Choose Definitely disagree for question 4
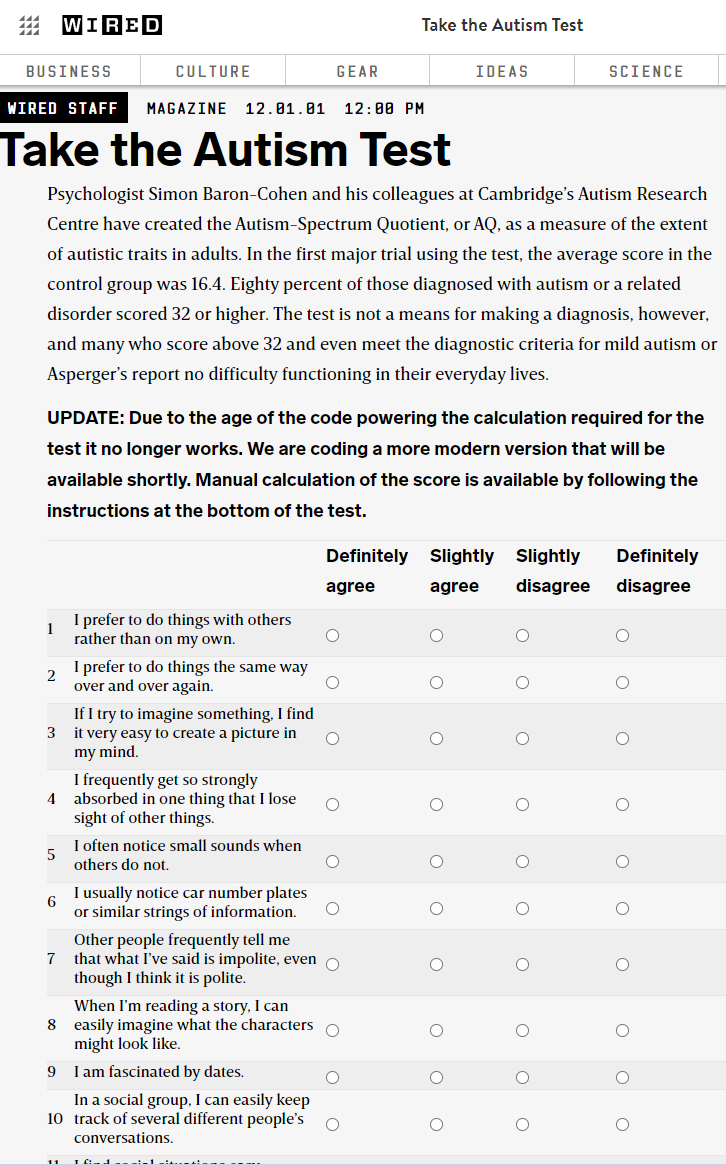 623,805
